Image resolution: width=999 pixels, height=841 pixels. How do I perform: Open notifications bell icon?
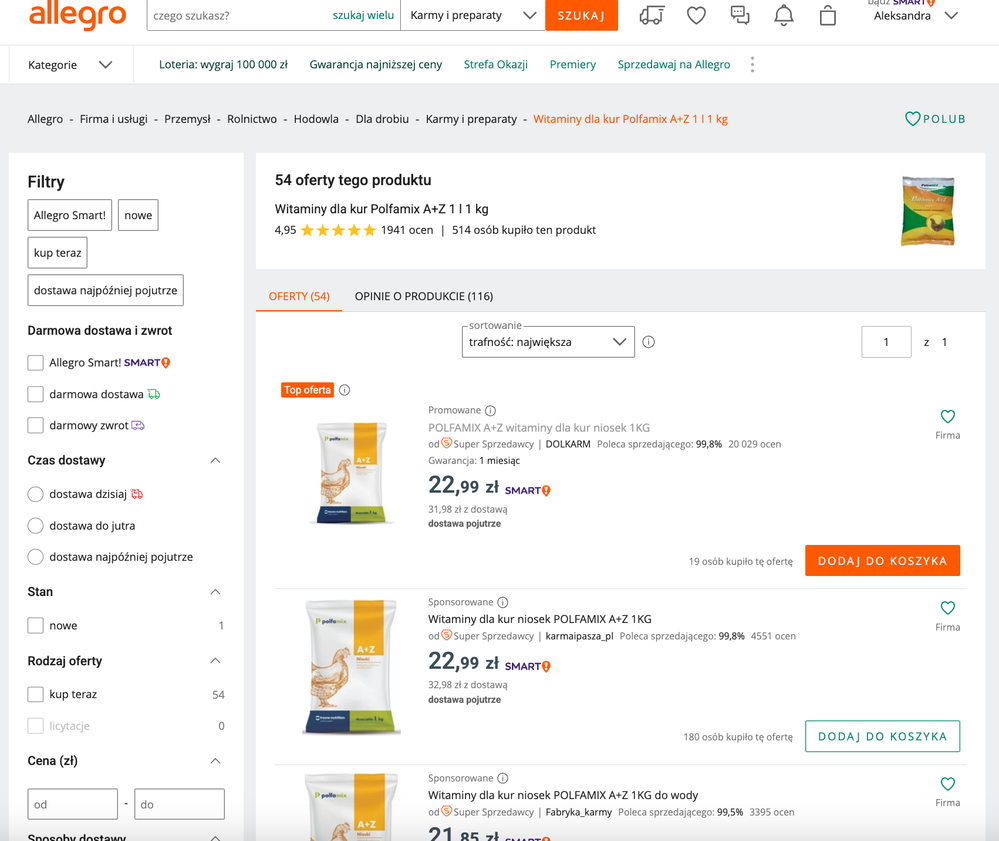[784, 16]
